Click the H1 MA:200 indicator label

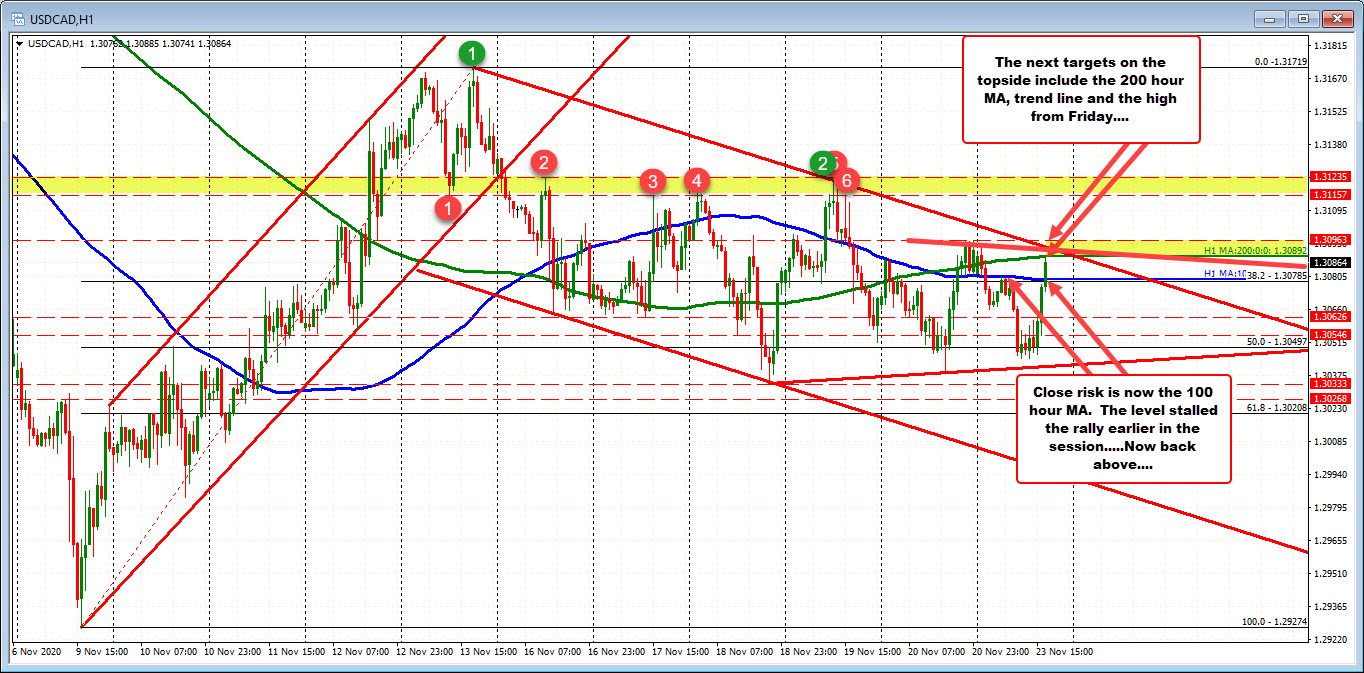[1257, 250]
